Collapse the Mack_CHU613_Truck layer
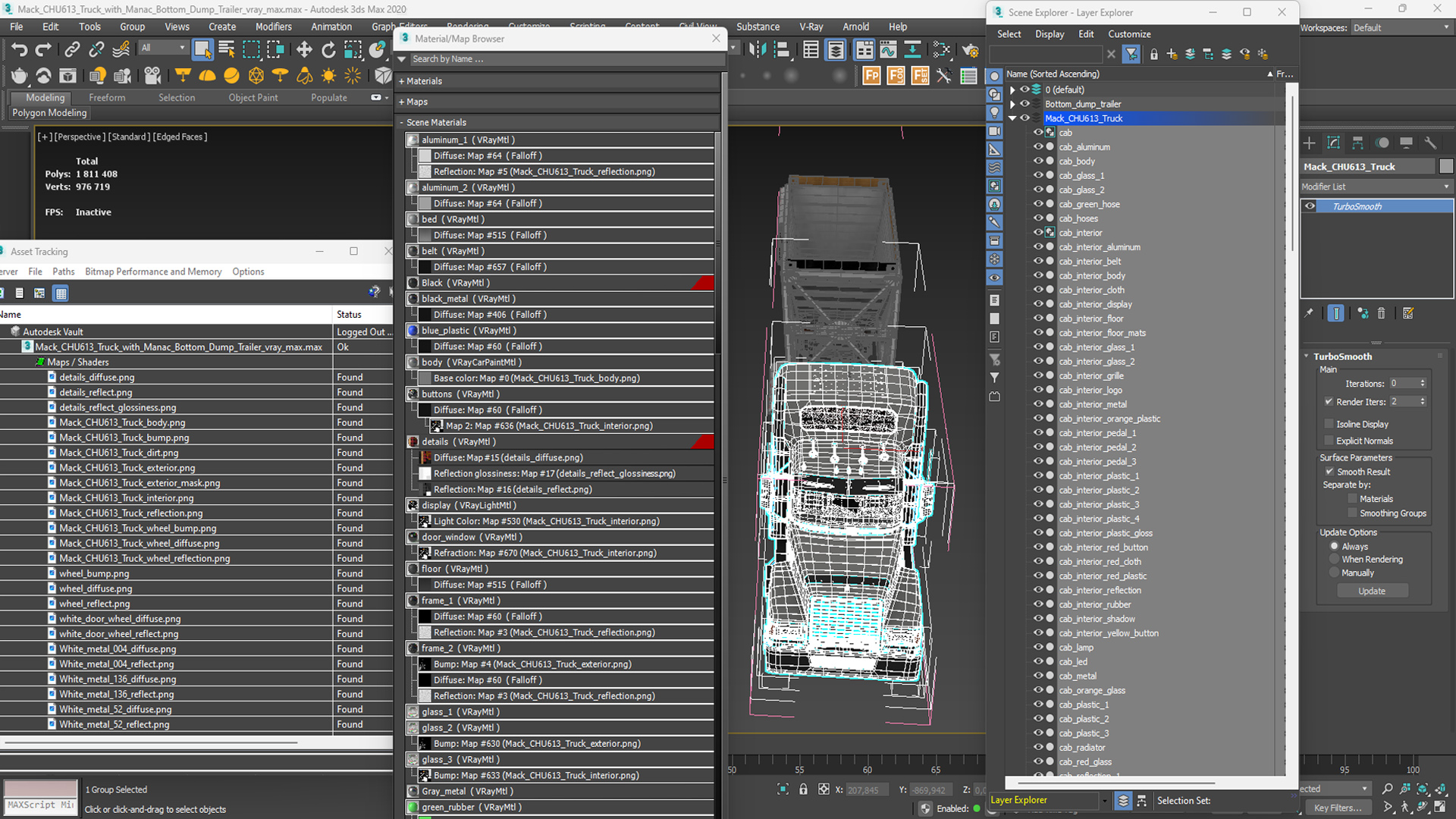The image size is (1456, 819). [x=1012, y=118]
